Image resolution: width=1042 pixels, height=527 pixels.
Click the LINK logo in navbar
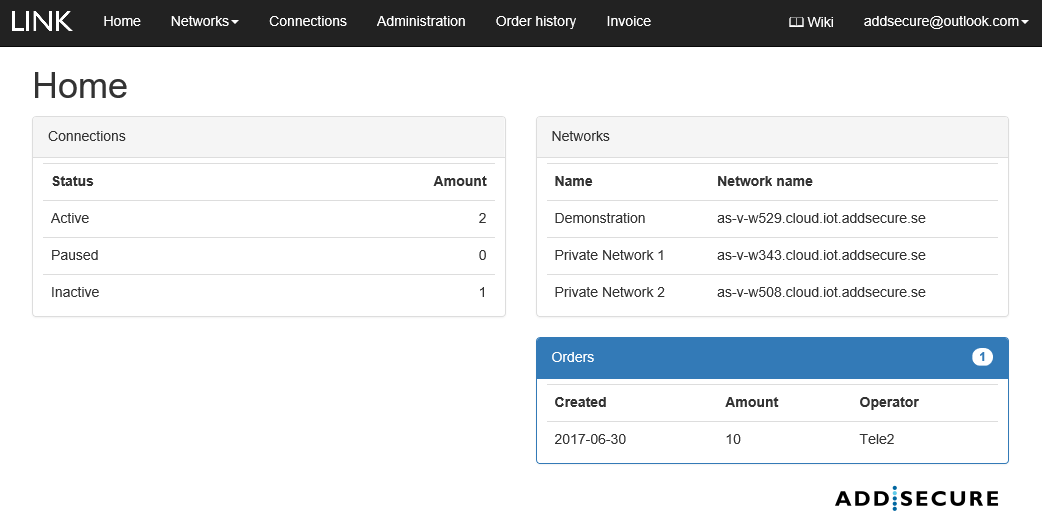click(42, 21)
